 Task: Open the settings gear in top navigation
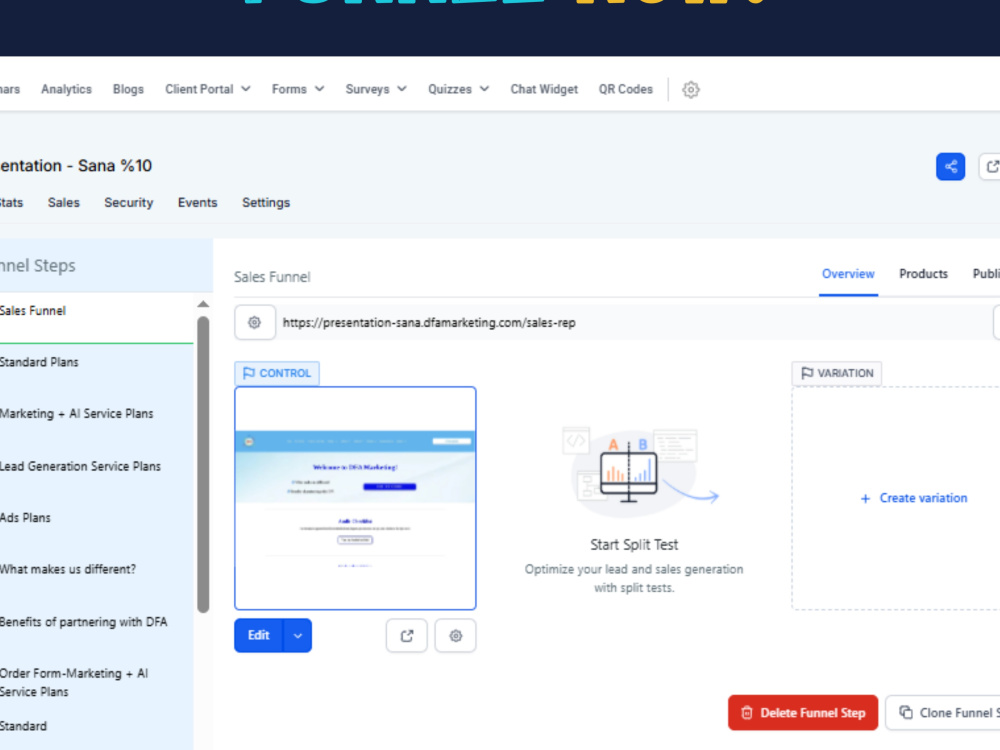691,89
